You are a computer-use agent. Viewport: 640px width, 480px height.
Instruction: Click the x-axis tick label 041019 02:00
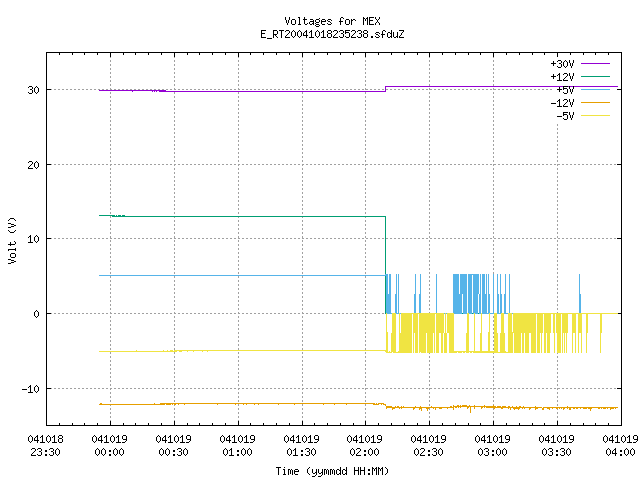[364, 446]
